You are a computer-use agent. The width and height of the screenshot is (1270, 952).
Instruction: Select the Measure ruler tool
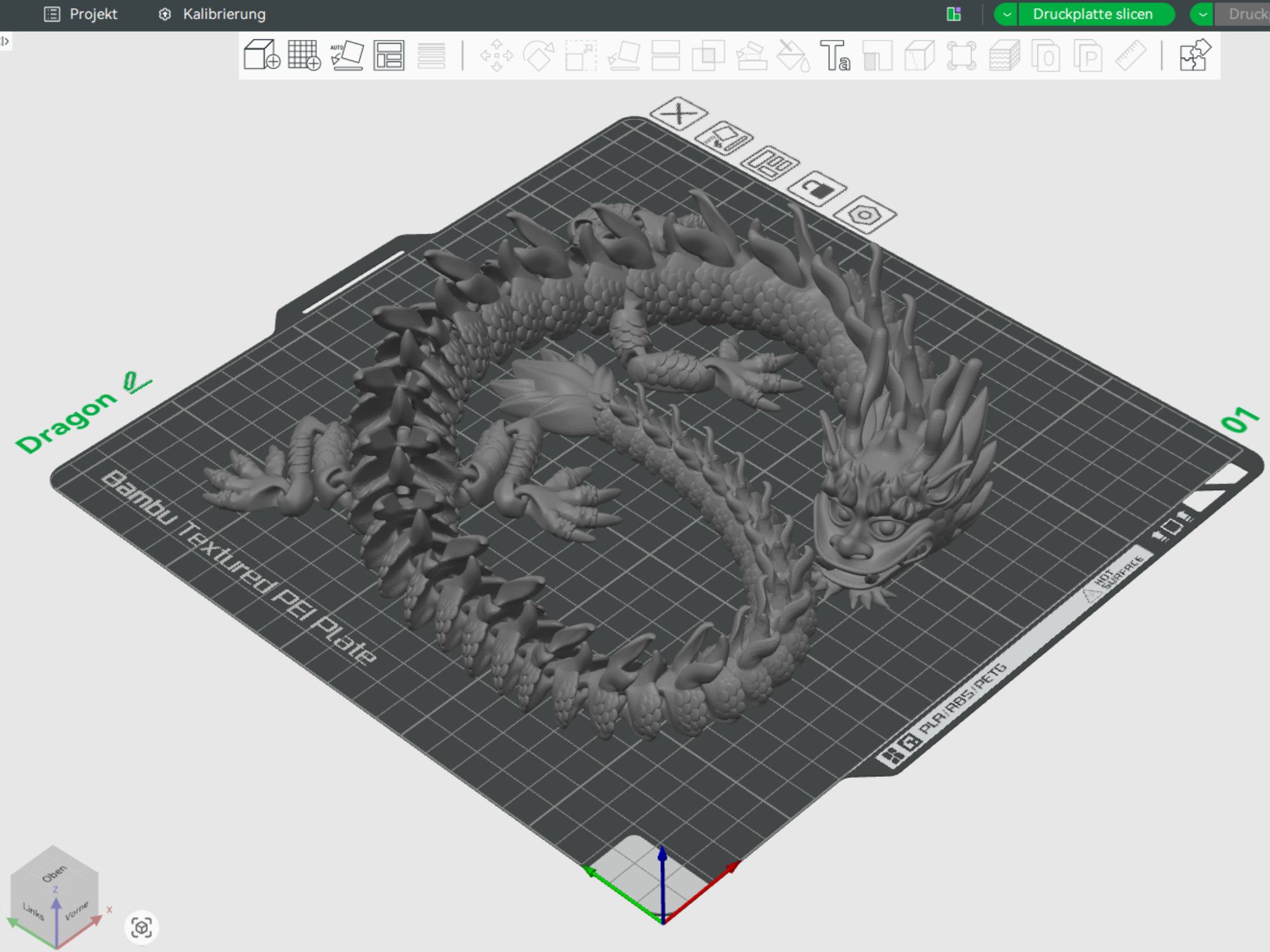pos(1131,55)
